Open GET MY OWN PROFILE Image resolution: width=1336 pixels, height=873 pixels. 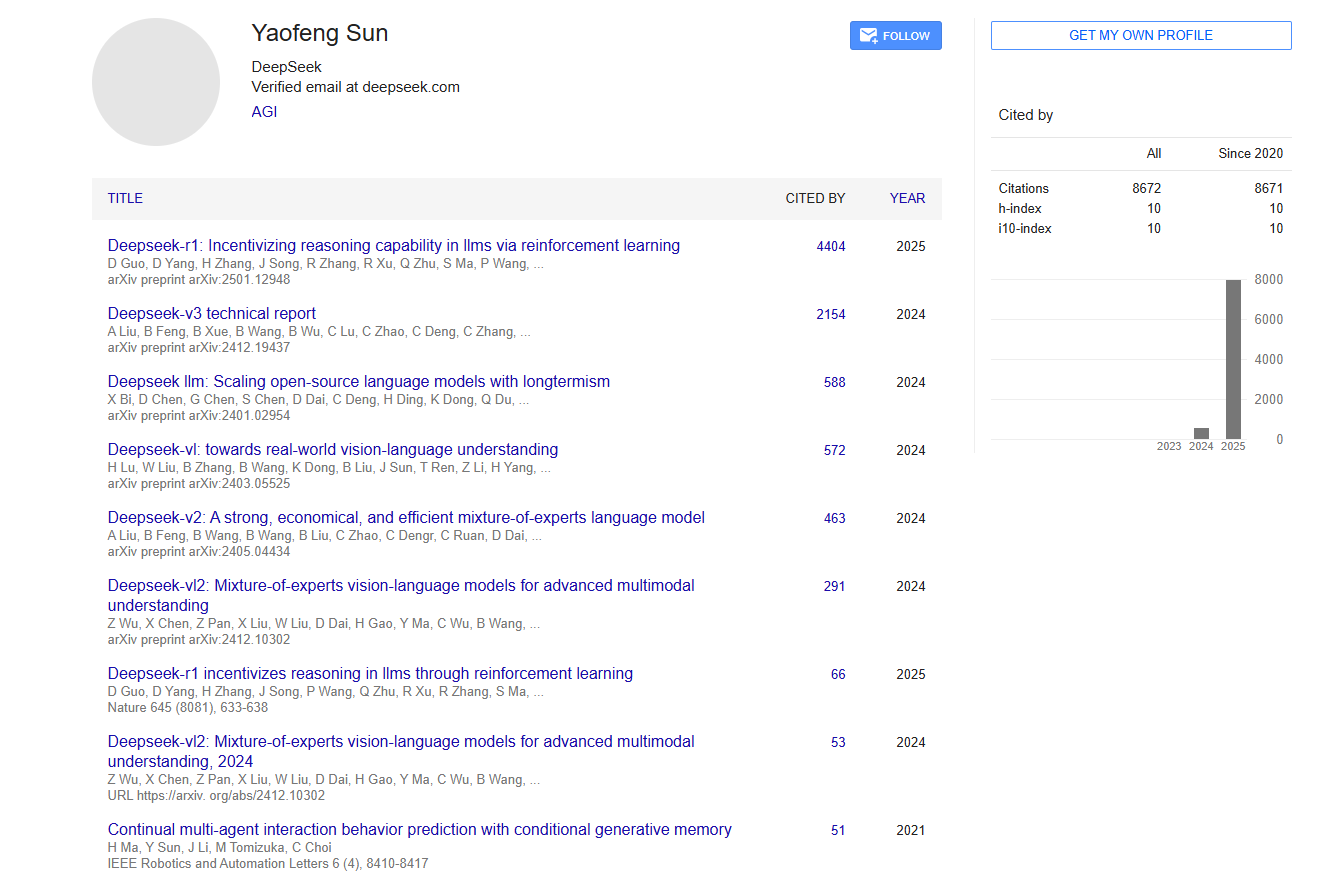pyautogui.click(x=1140, y=35)
